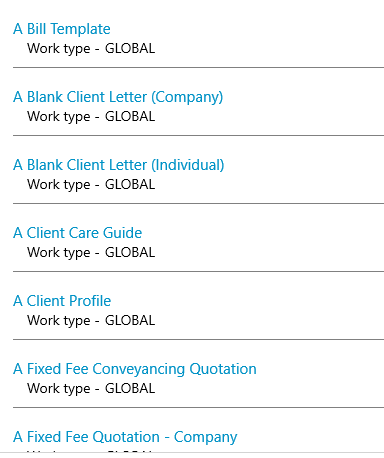
Task: Select A Blank Client Letter (Individual) template
Action: [x=119, y=165]
